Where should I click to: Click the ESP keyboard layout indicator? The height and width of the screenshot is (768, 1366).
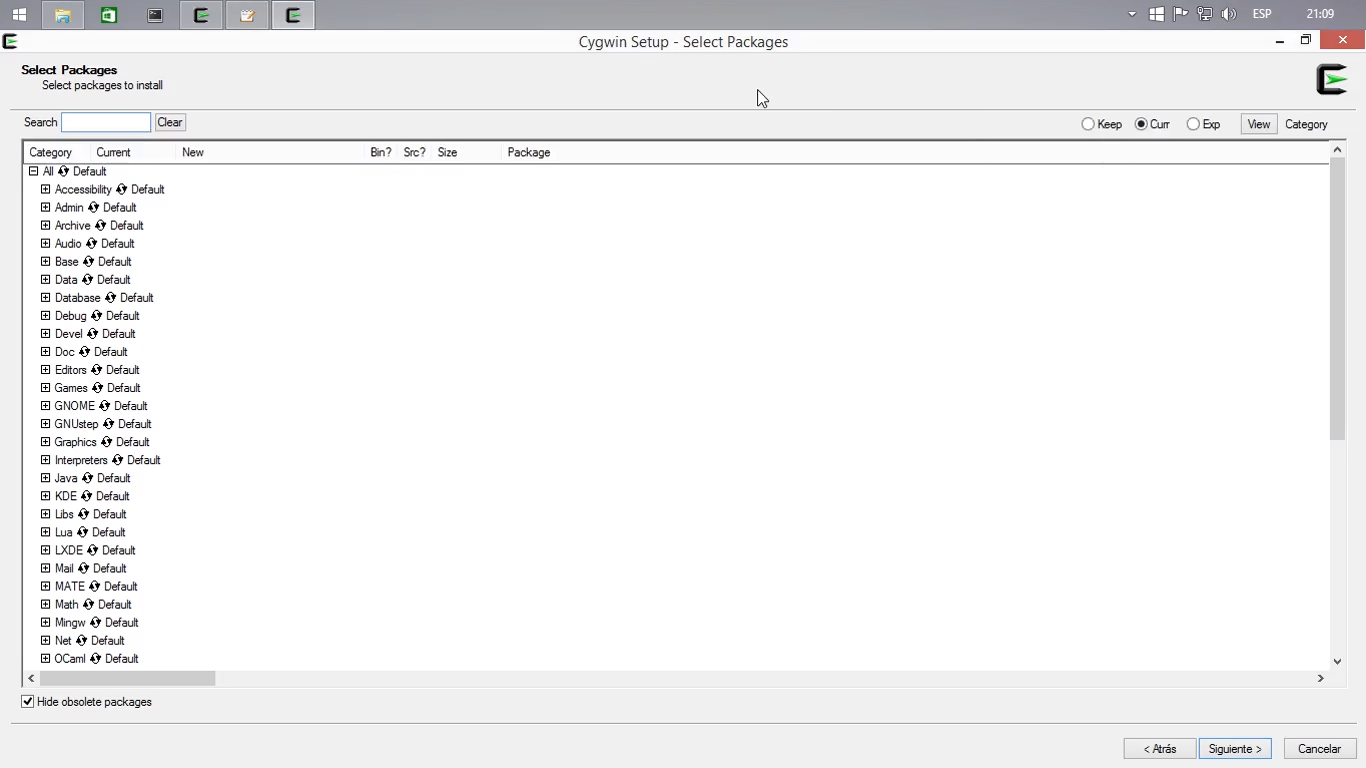pos(1261,14)
